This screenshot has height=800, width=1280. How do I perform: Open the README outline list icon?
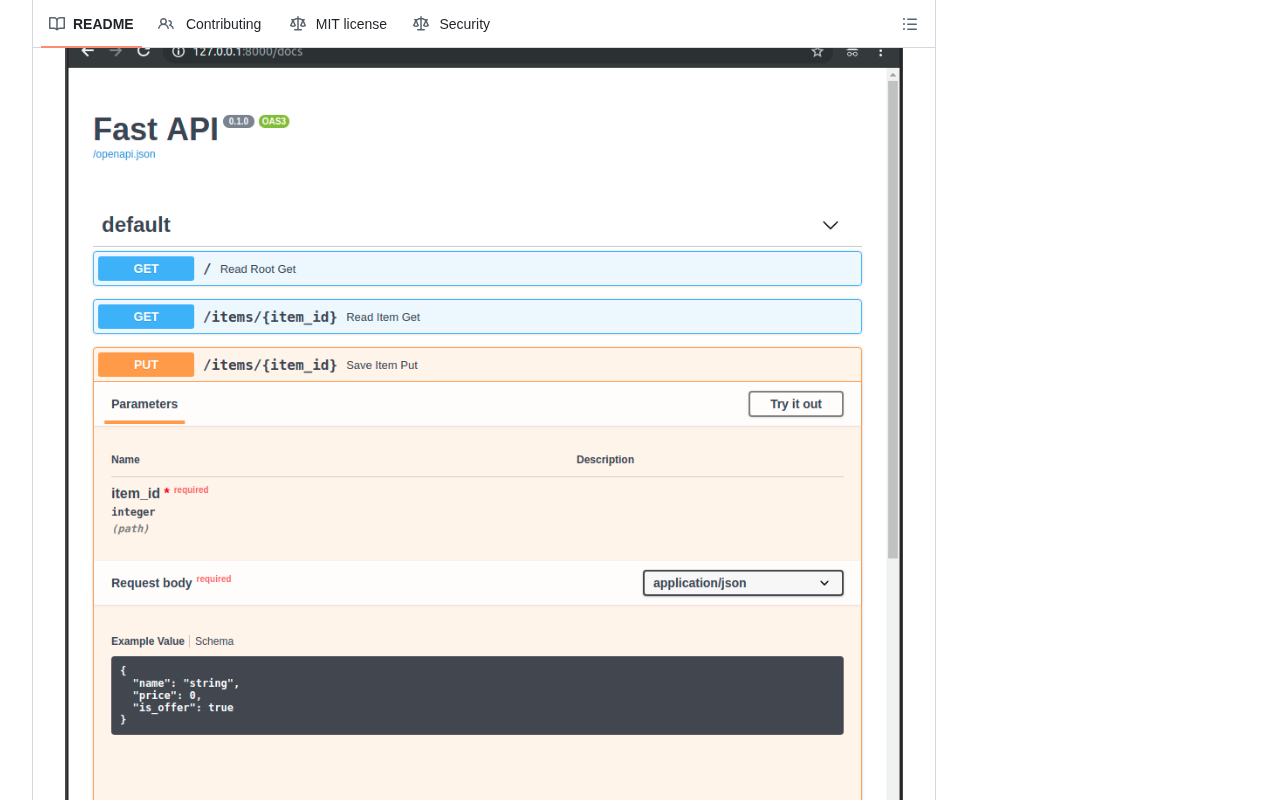pos(910,24)
